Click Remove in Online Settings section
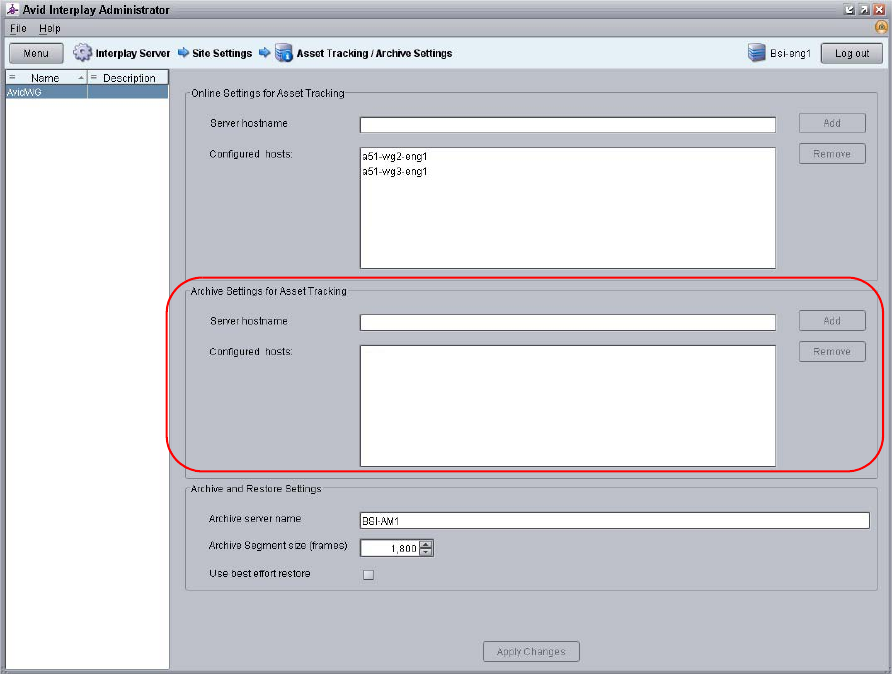Image resolution: width=892 pixels, height=674 pixels. click(x=832, y=154)
